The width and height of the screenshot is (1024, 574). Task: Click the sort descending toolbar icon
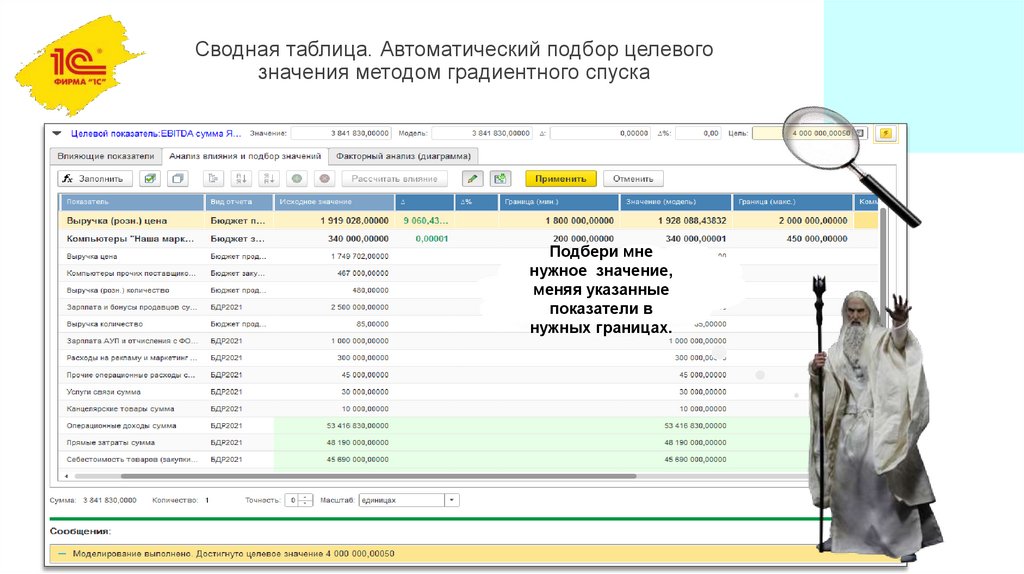[268, 179]
